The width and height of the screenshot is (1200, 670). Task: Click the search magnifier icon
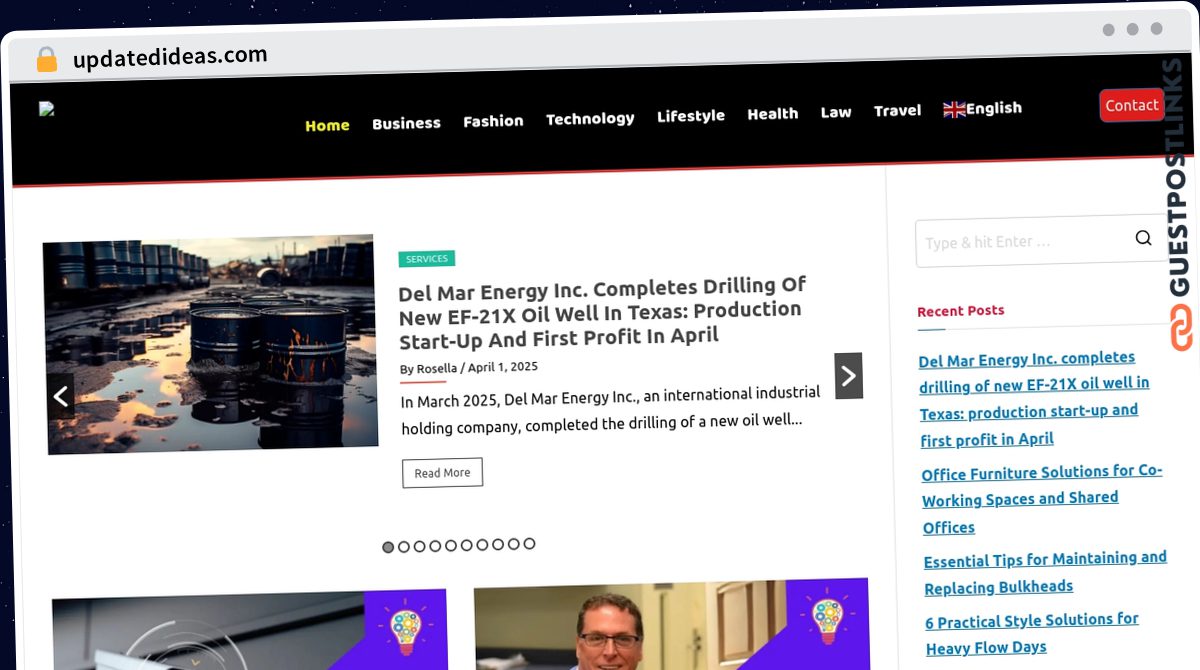[x=1143, y=238]
